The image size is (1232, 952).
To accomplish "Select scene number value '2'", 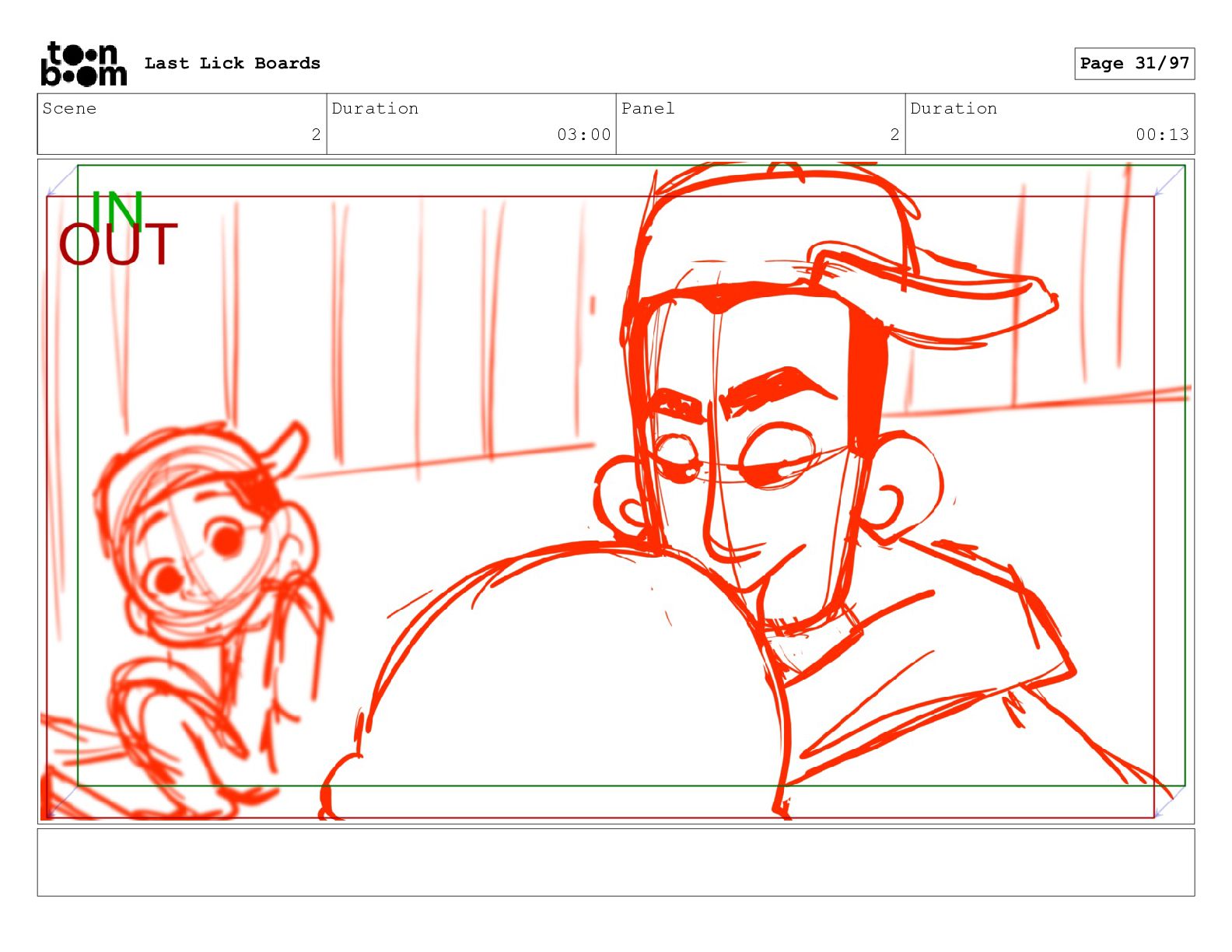I will pos(316,135).
